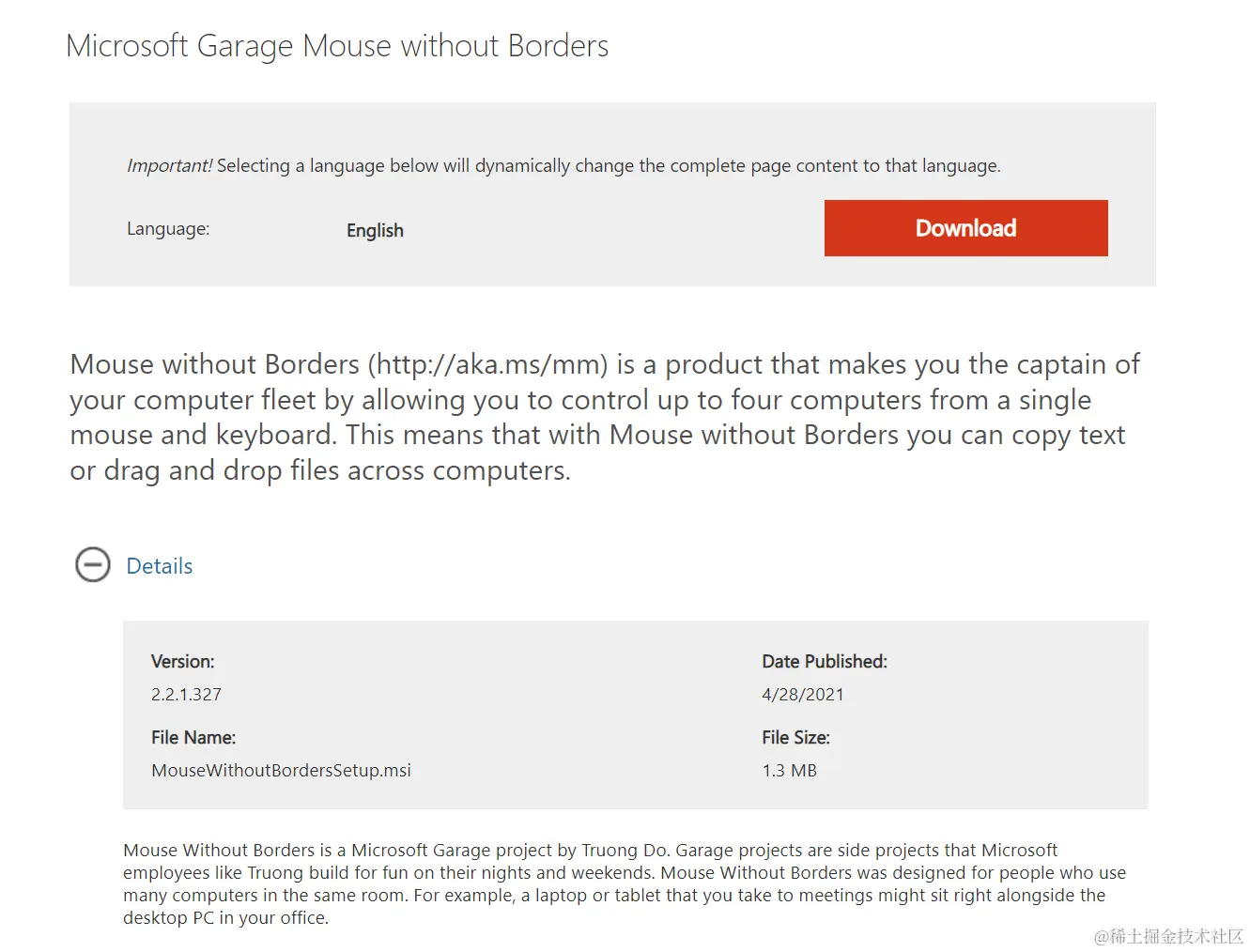Click the Language: label
1250x952 pixels.
tap(168, 229)
